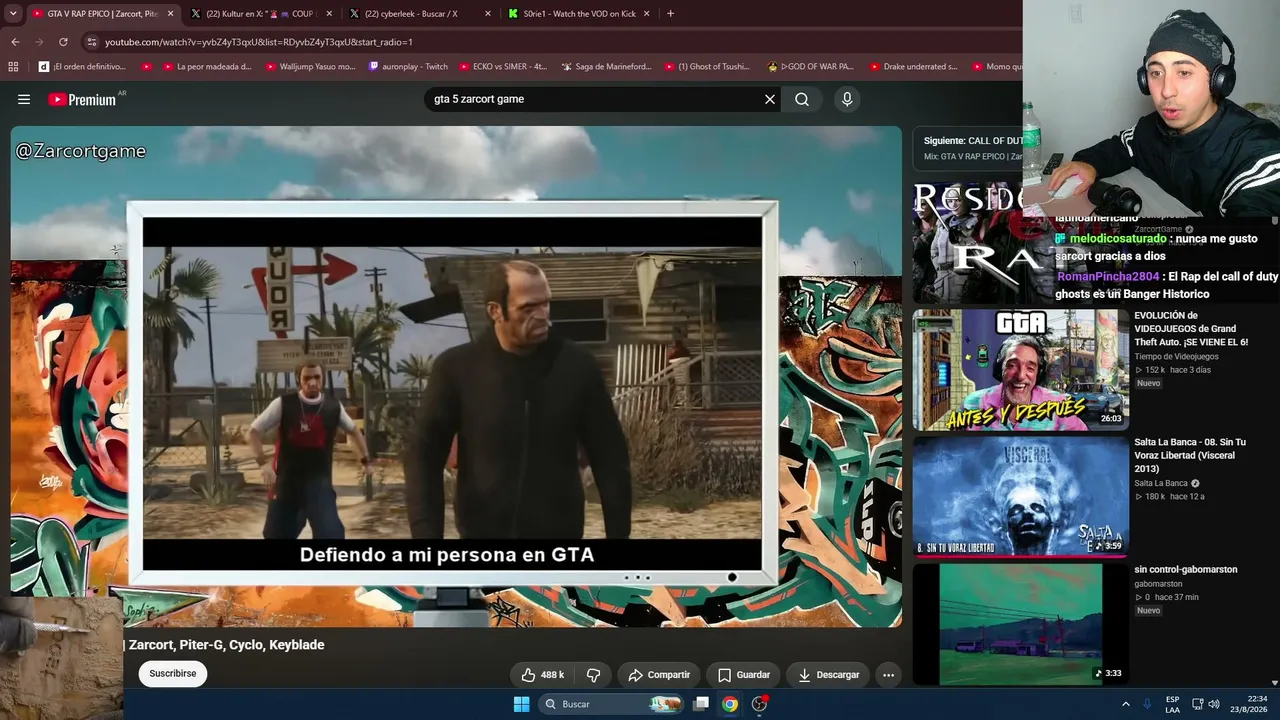
Task: Open the channel link 'gabomarston'
Action: pos(1158,584)
